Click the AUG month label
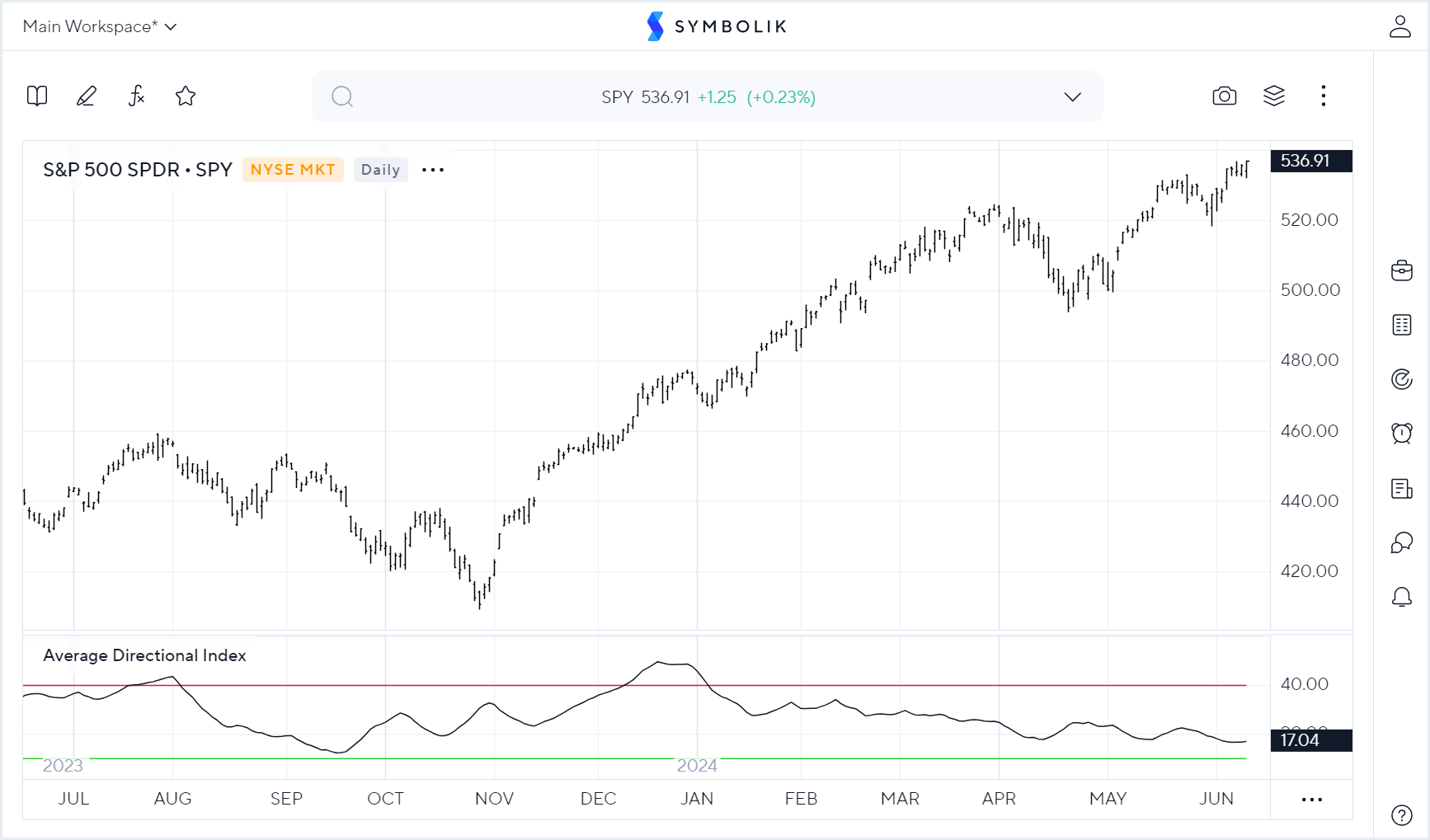1430x840 pixels. pos(172,799)
